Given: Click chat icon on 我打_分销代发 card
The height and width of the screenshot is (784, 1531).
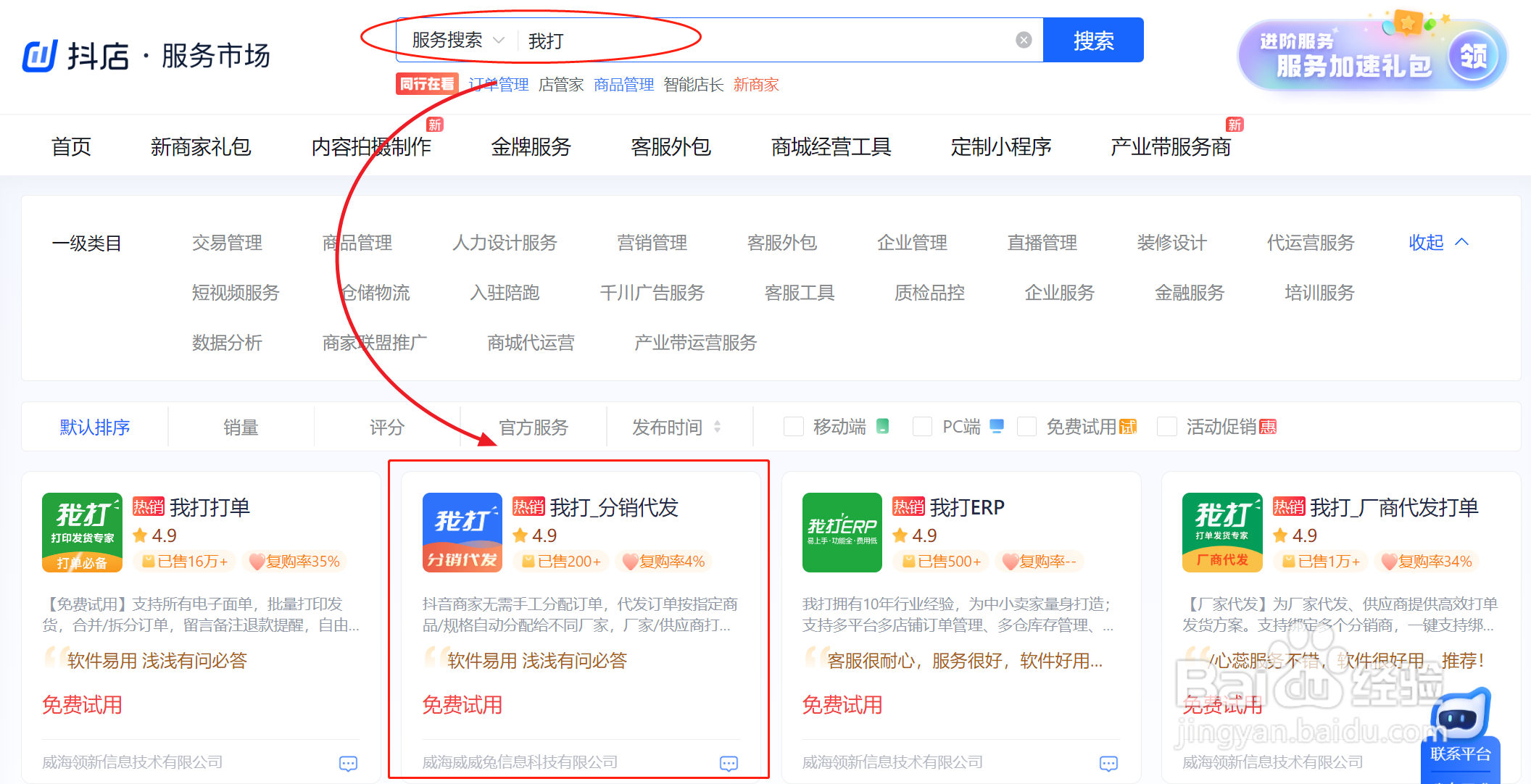Looking at the screenshot, I should click(729, 763).
